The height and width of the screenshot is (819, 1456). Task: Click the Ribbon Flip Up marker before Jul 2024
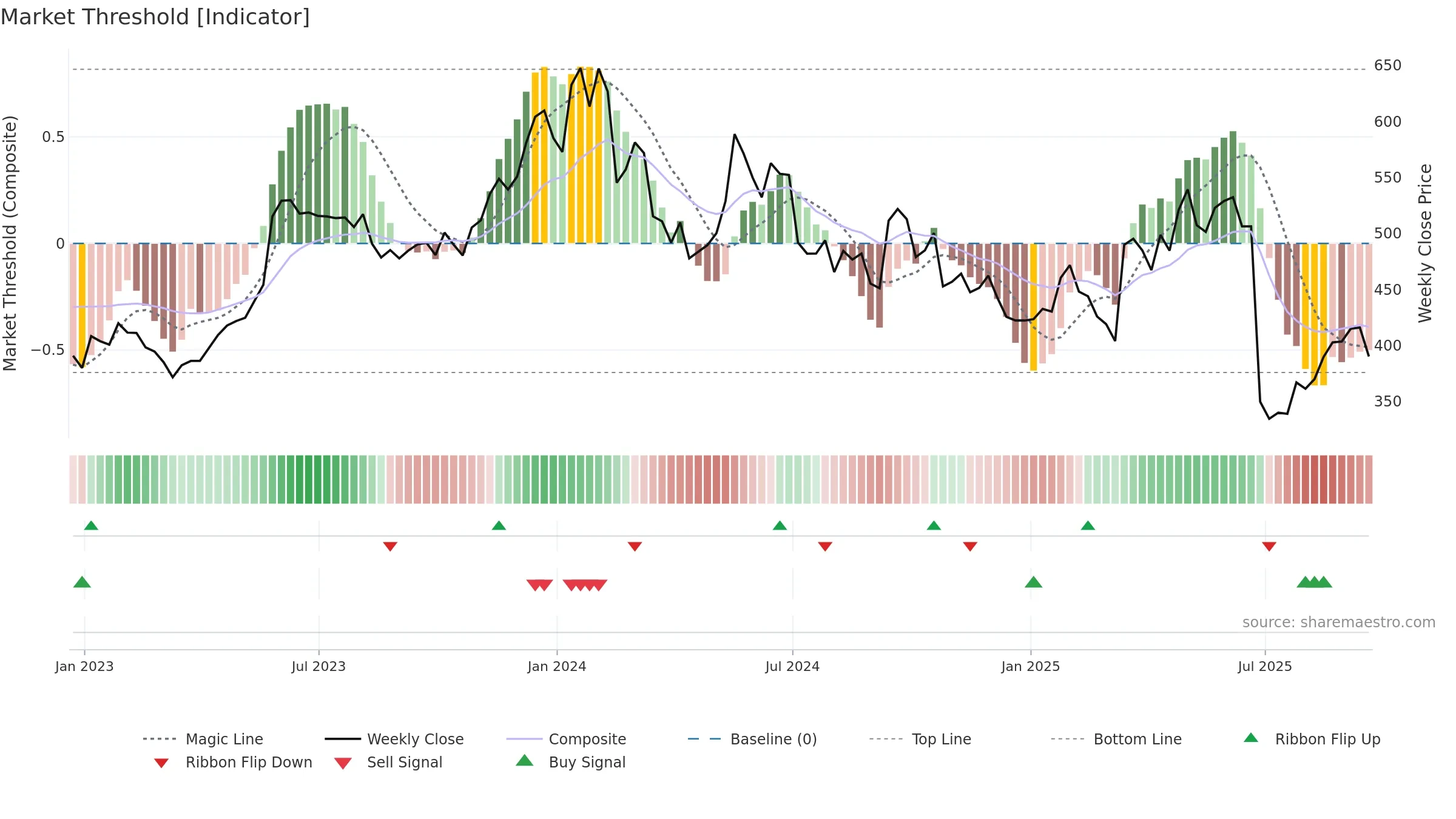[780, 525]
